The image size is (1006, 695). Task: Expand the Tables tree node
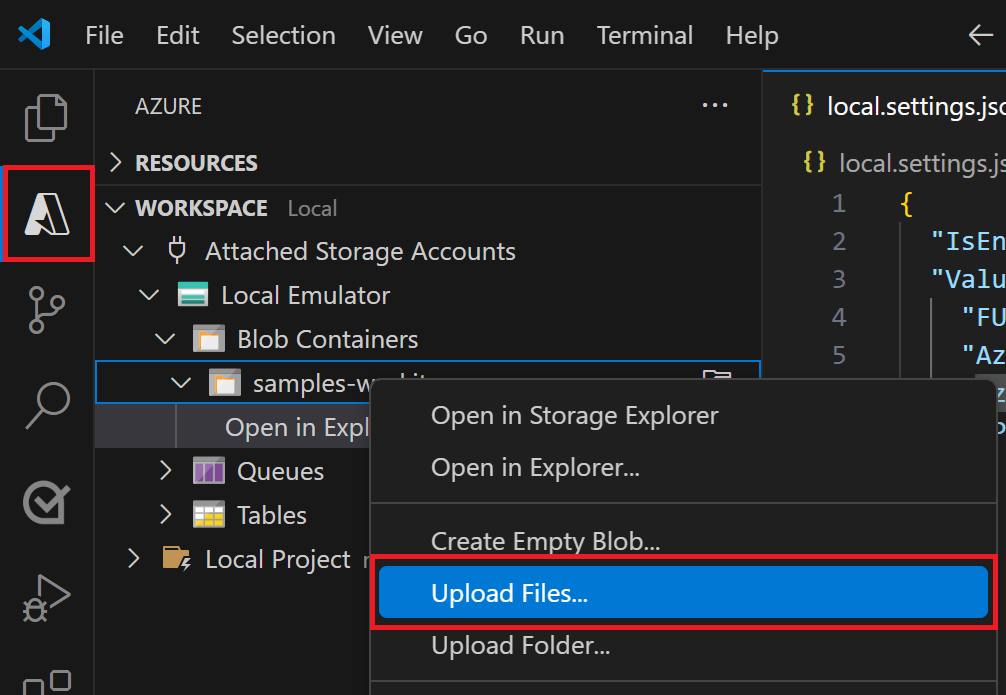tap(164, 514)
